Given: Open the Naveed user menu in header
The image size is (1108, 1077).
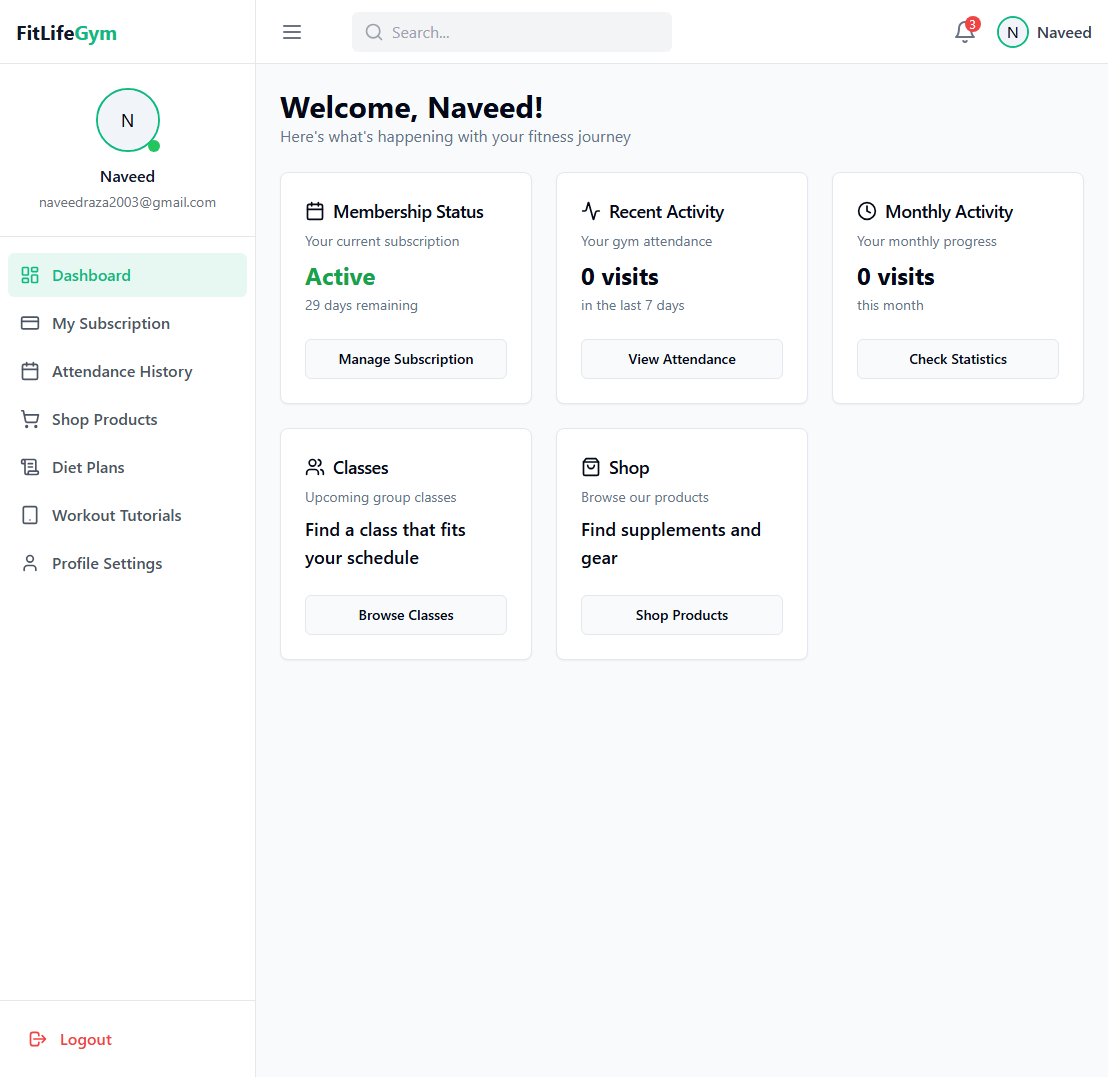Looking at the screenshot, I should click(x=1044, y=32).
